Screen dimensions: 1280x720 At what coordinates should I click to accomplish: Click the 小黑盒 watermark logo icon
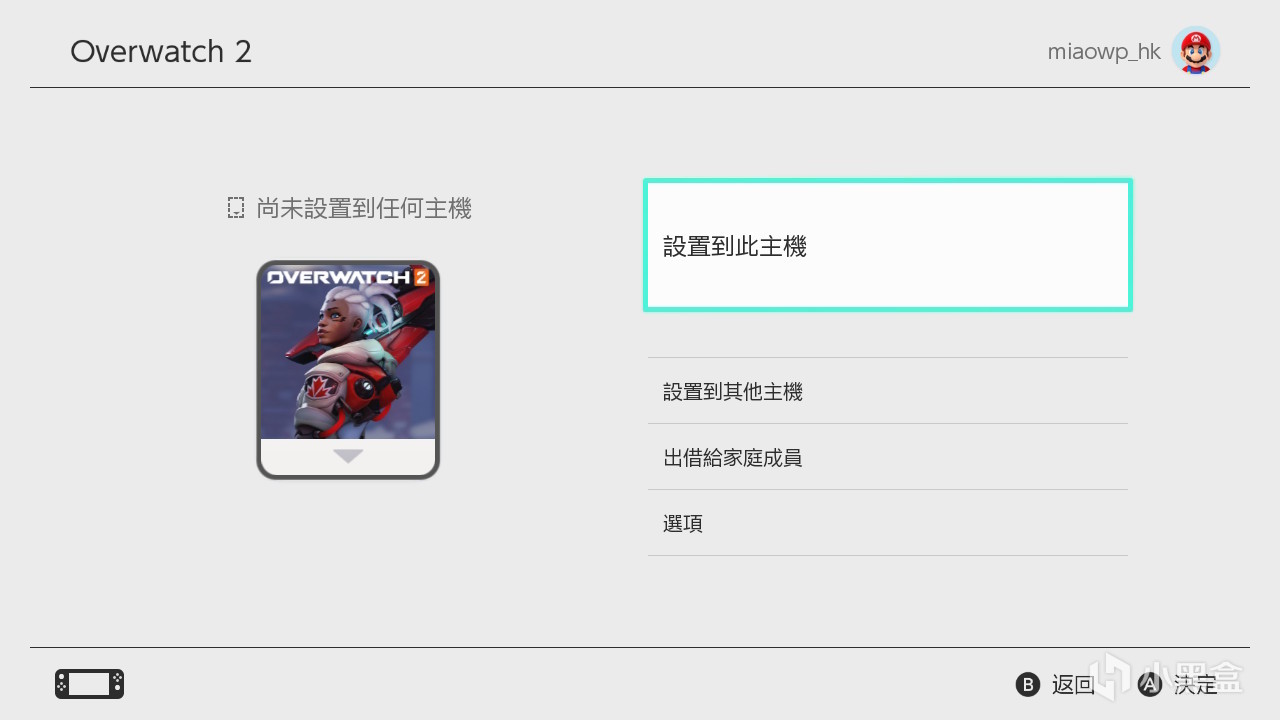(x=1110, y=678)
